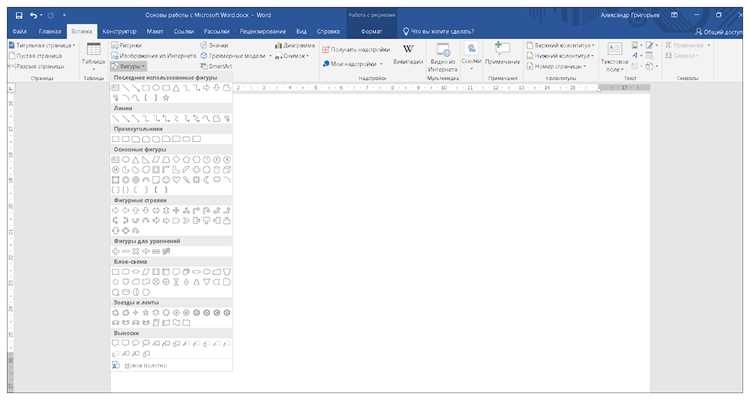Open the Рецензирование ribbon tab
This screenshot has height=400, width=750.
(263, 32)
